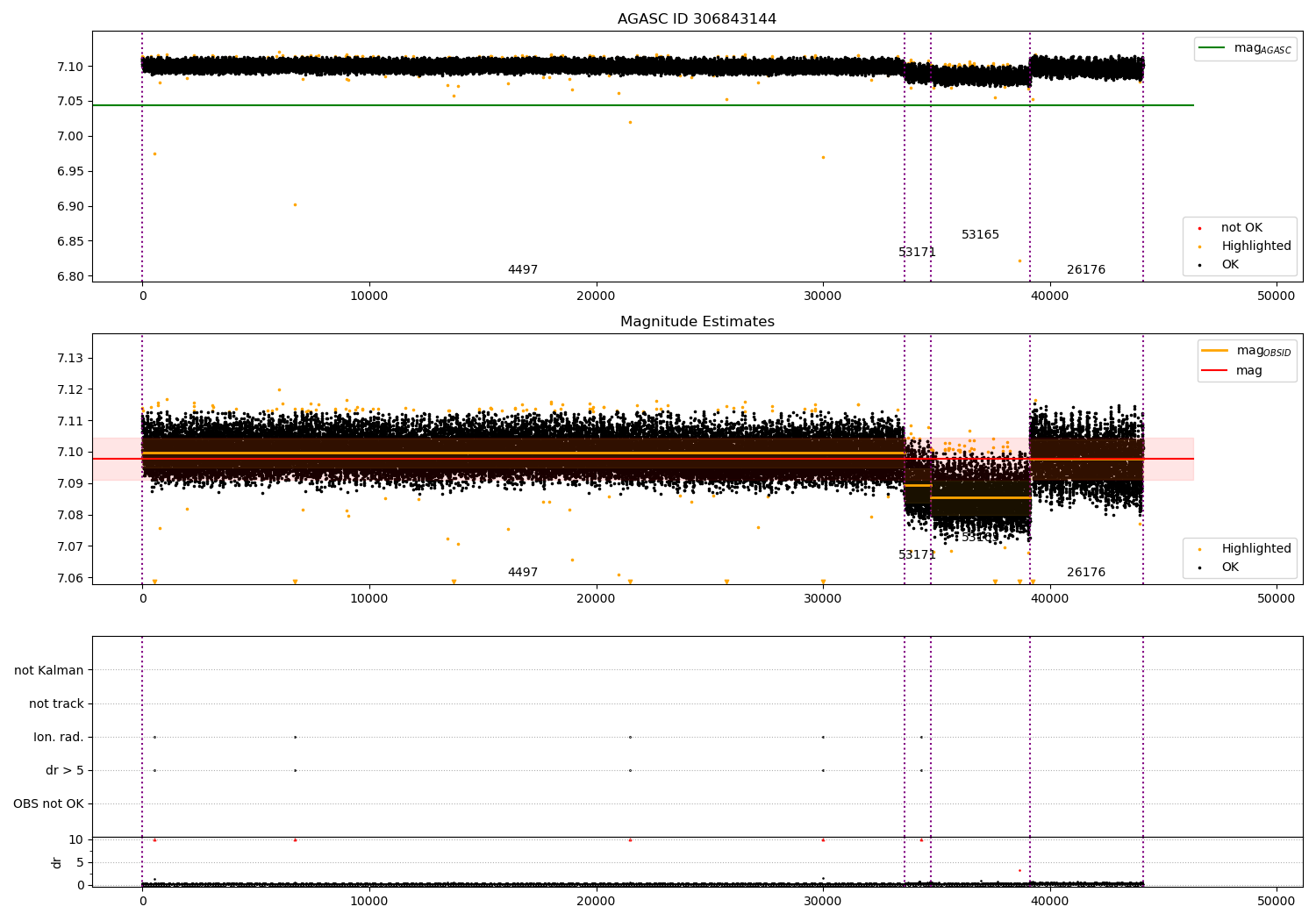Click the 20000 x-tick label under Magnitude Estimates plot
The width and height of the screenshot is (1316, 921).
(x=596, y=599)
